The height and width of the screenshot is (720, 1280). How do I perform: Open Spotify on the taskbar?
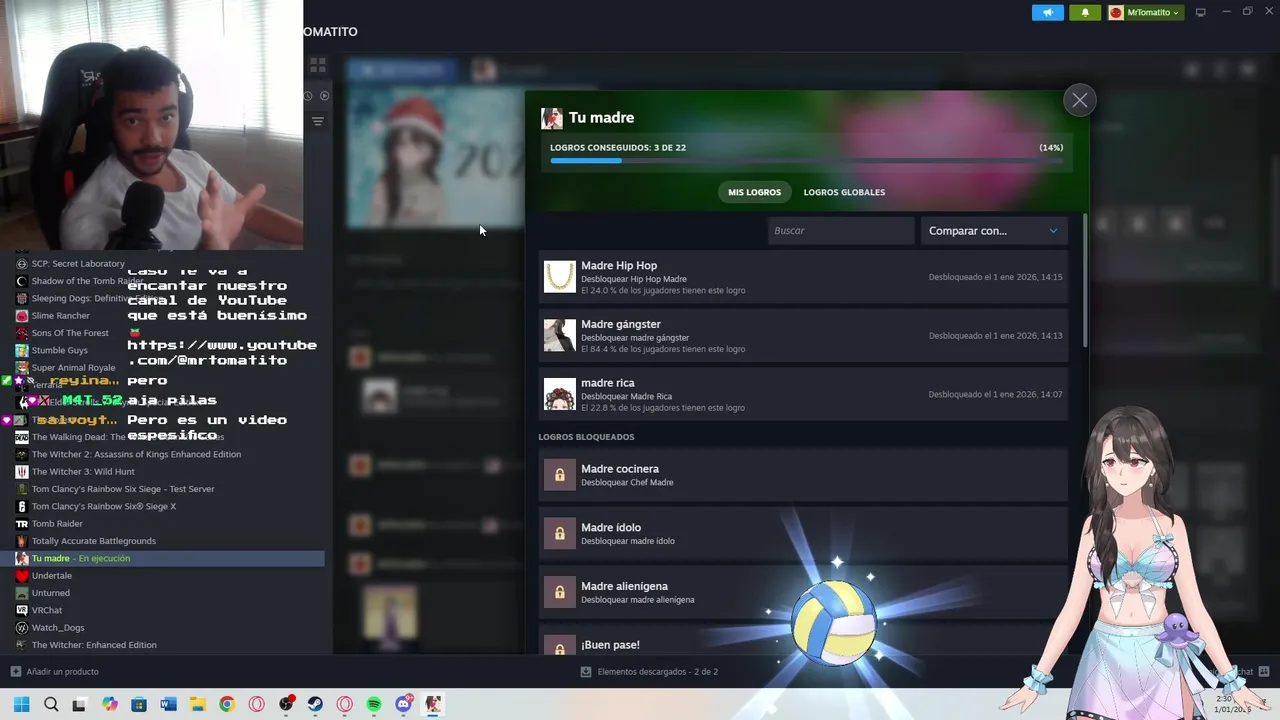point(374,704)
